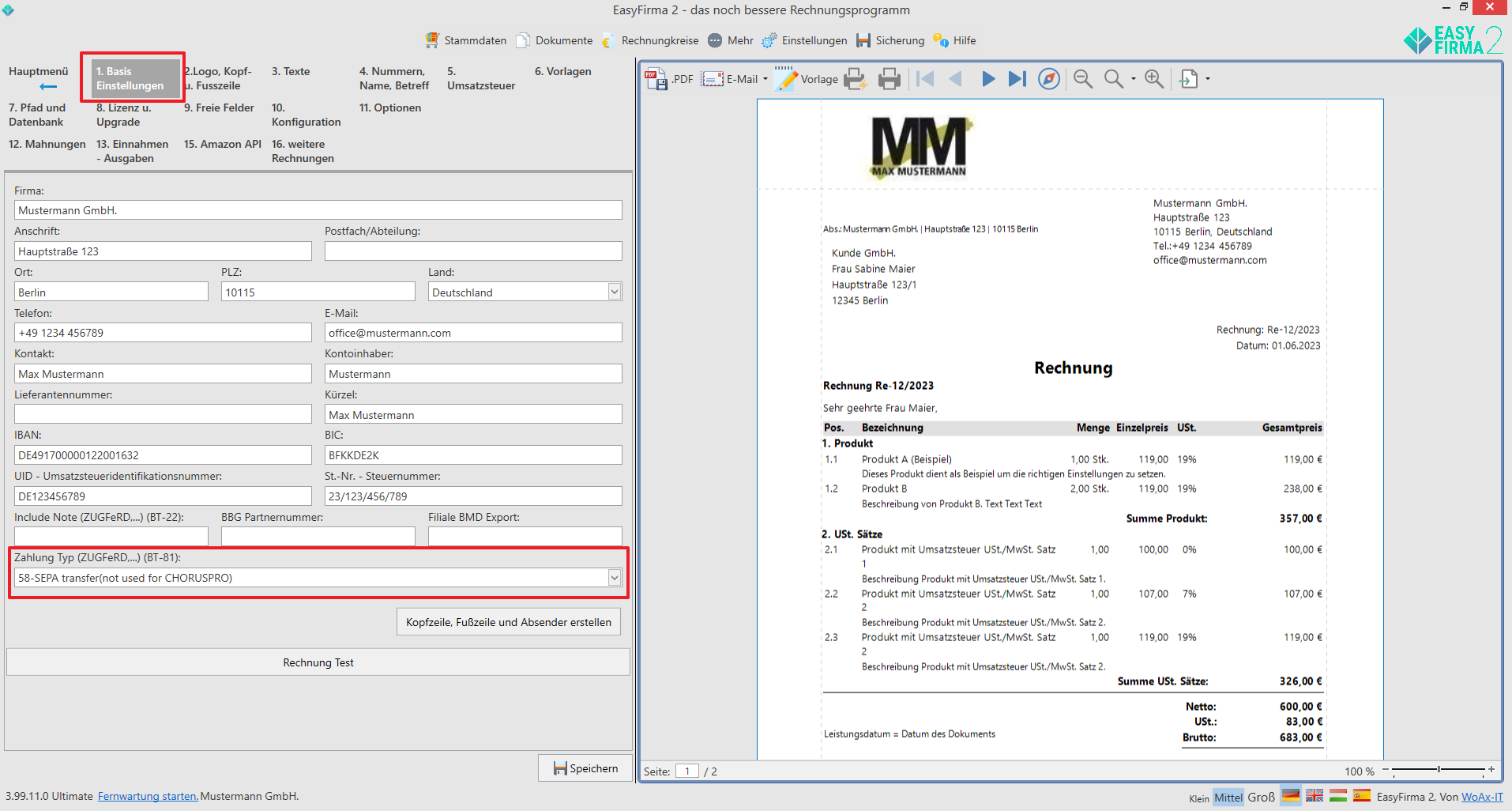The height and width of the screenshot is (811, 1512).
Task: Open the zoom magnifier dropdown arrow
Action: pos(1134,79)
